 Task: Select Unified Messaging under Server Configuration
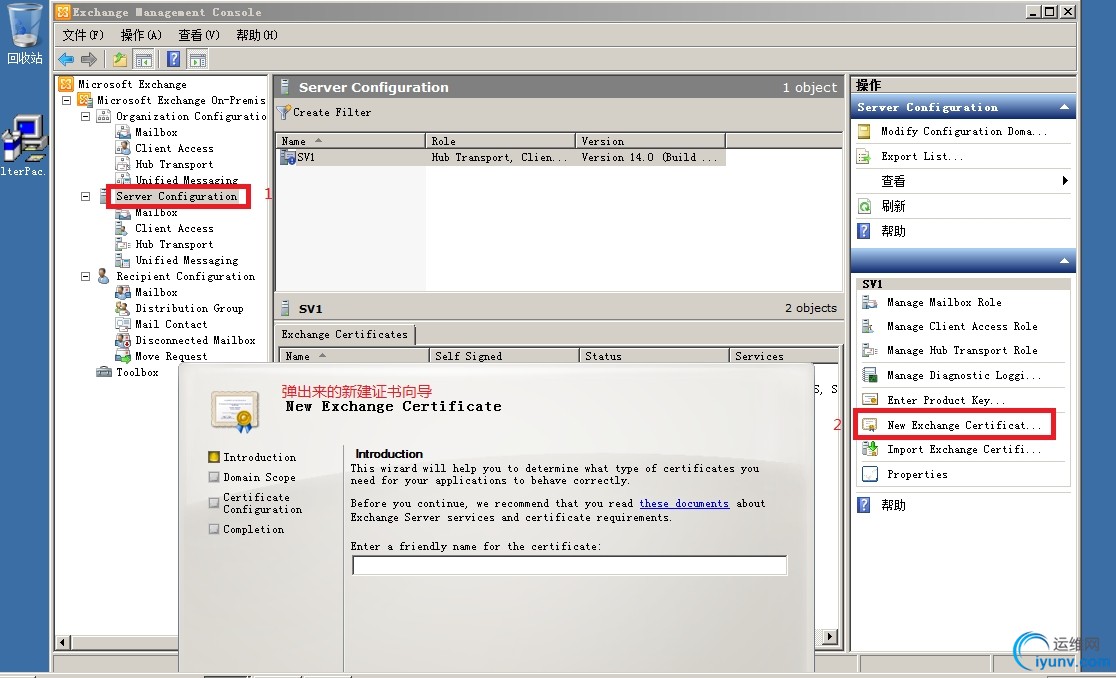(186, 260)
